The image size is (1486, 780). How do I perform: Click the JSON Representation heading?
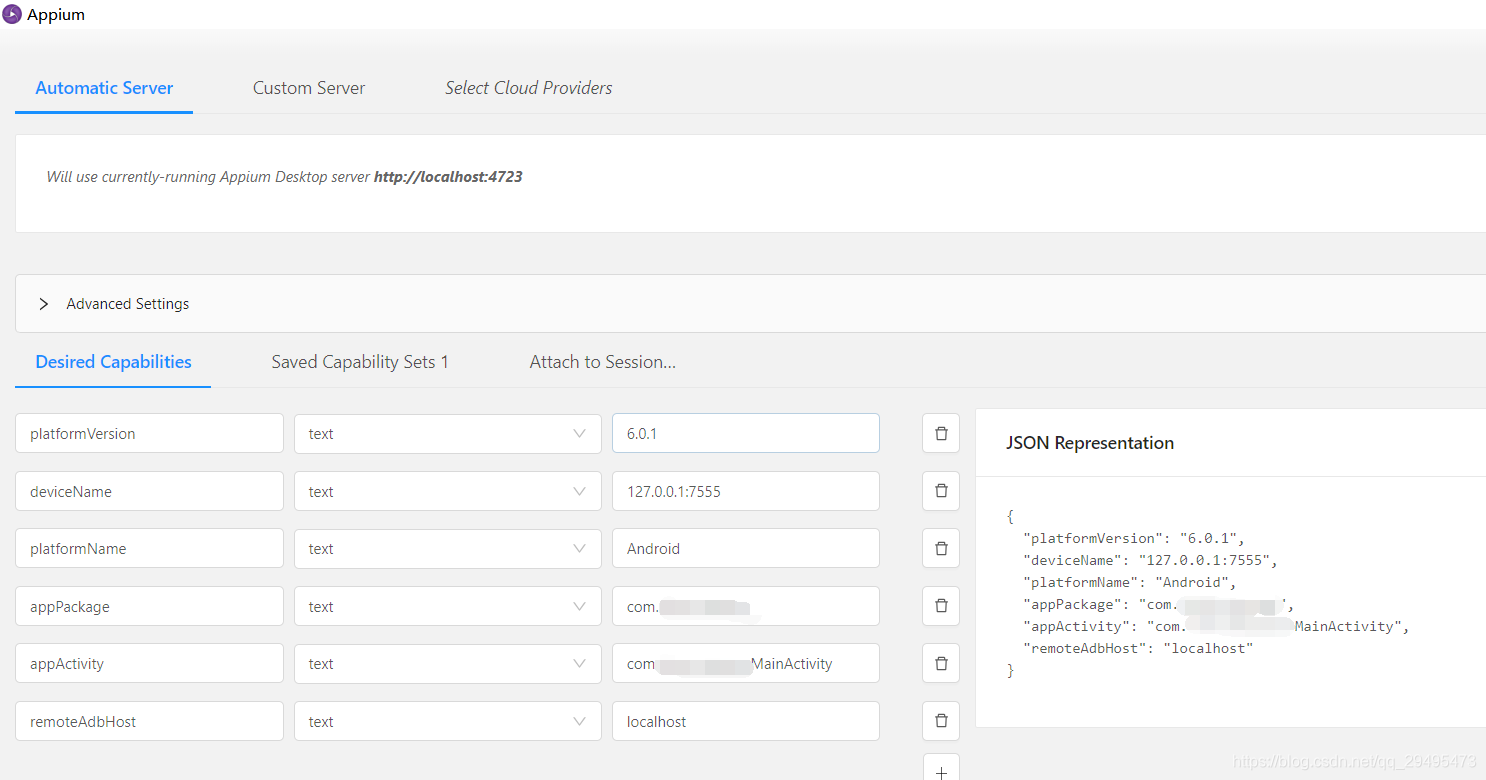(x=1090, y=443)
